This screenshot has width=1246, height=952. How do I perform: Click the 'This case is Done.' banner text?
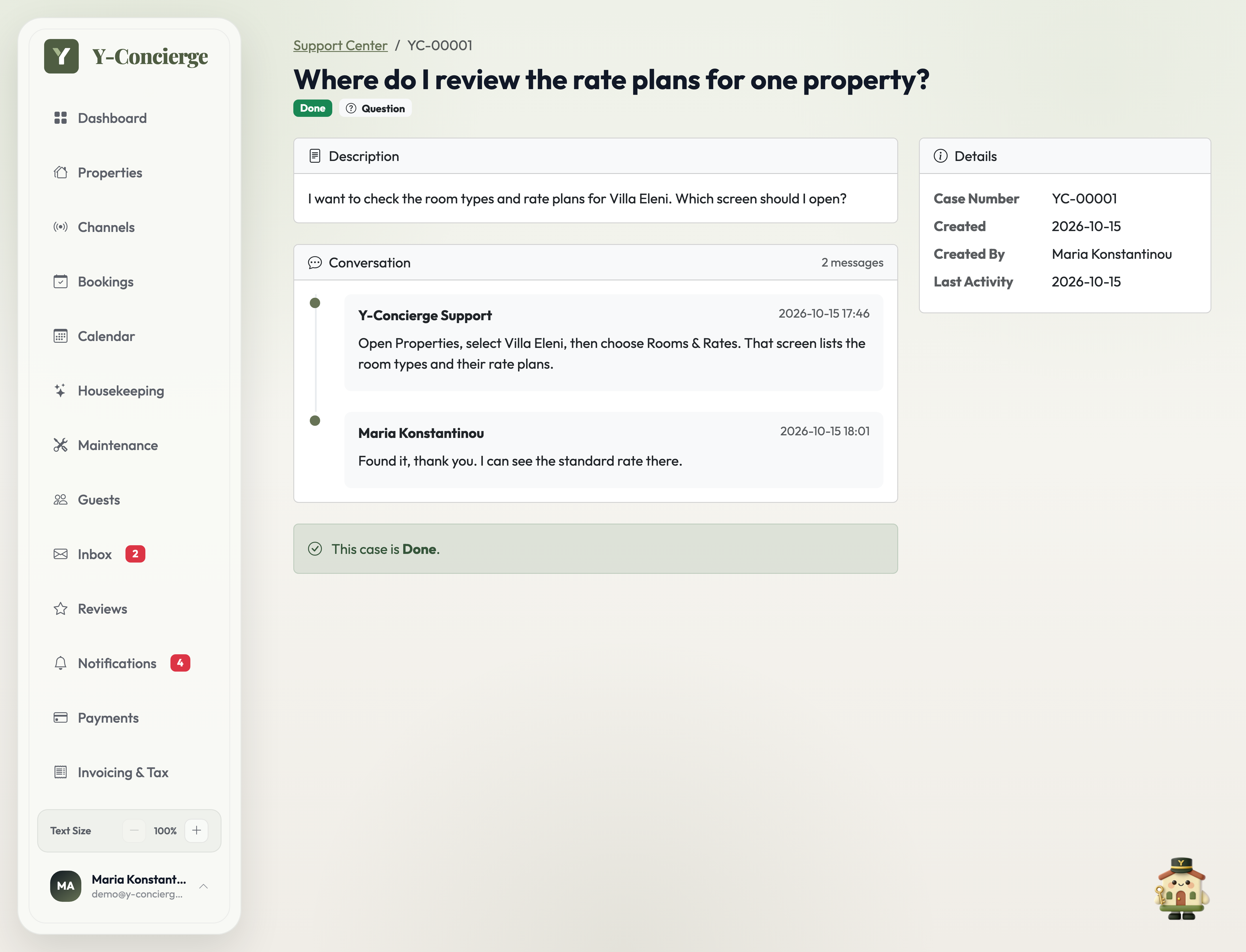click(x=386, y=549)
